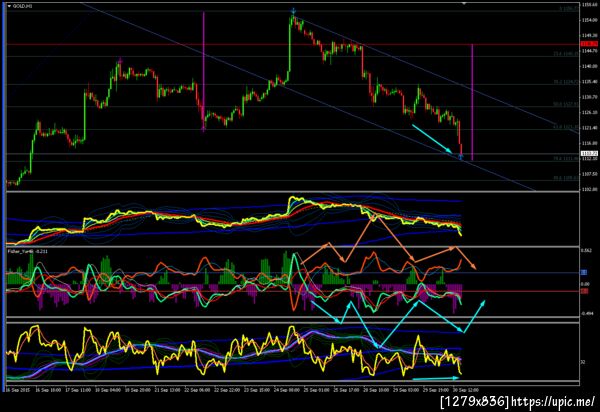The image size is (600, 412).
Task: Click the red price tag on the axis
Action: (589, 44)
